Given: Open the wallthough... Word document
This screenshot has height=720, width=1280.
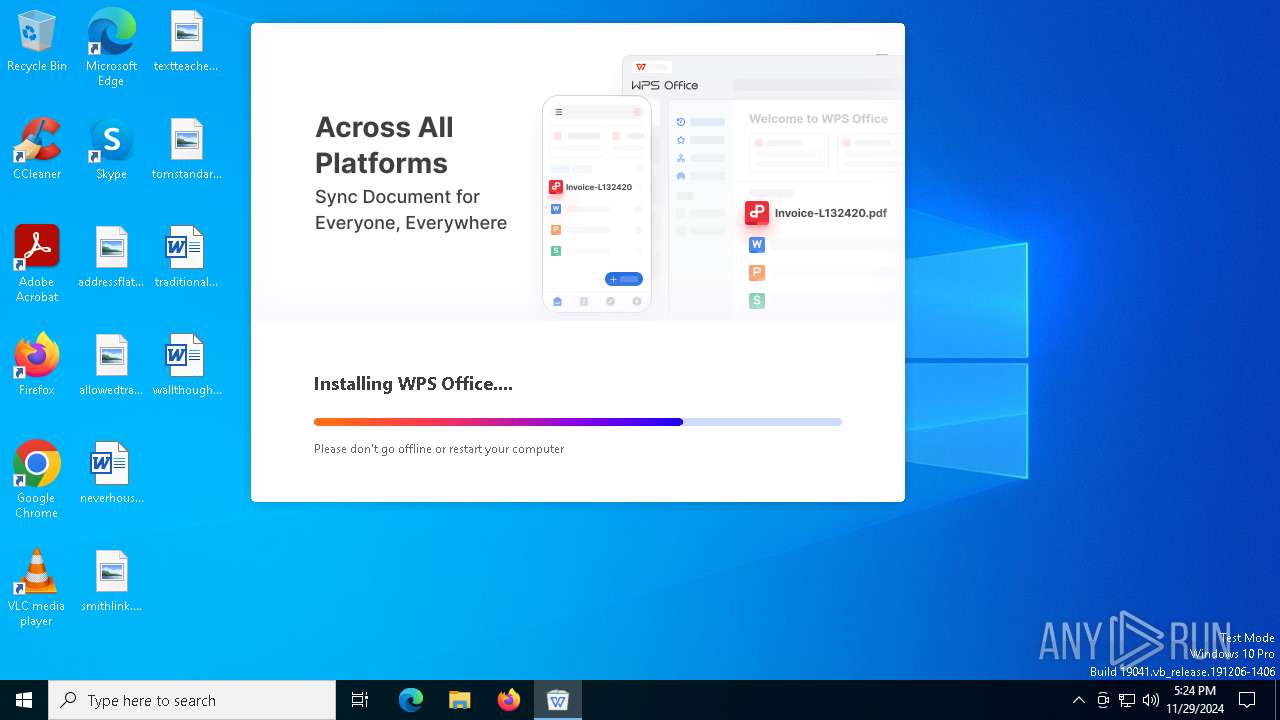Looking at the screenshot, I should tap(186, 365).
